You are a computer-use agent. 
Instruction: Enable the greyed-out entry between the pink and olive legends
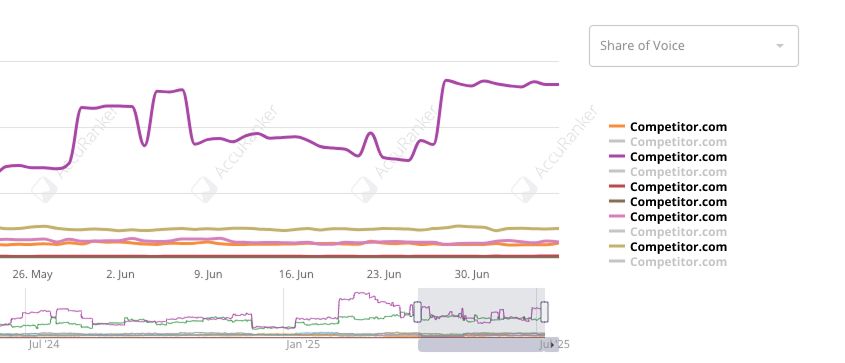tap(668, 232)
